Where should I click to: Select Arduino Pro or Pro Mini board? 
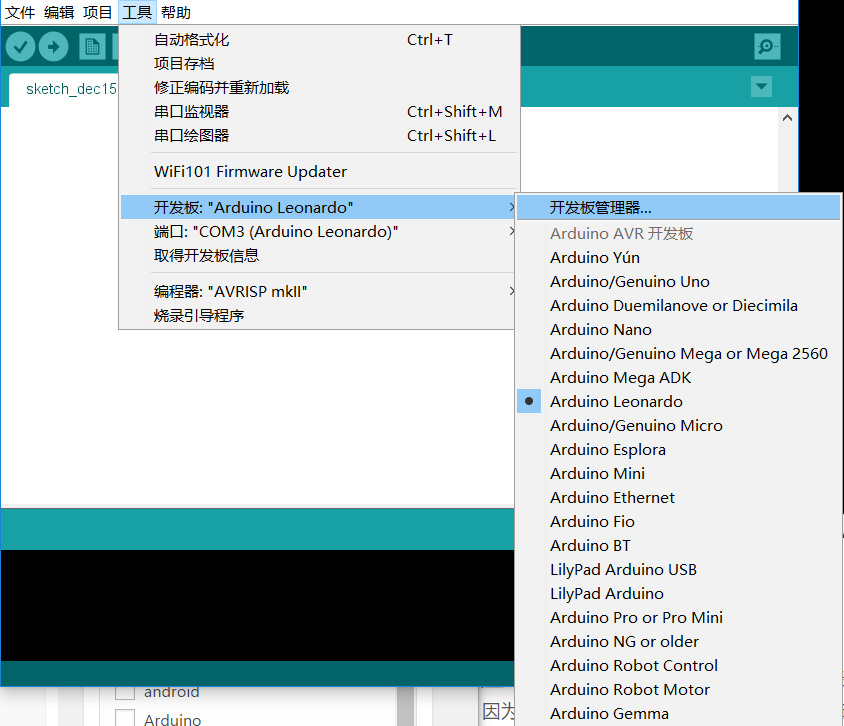678,617
